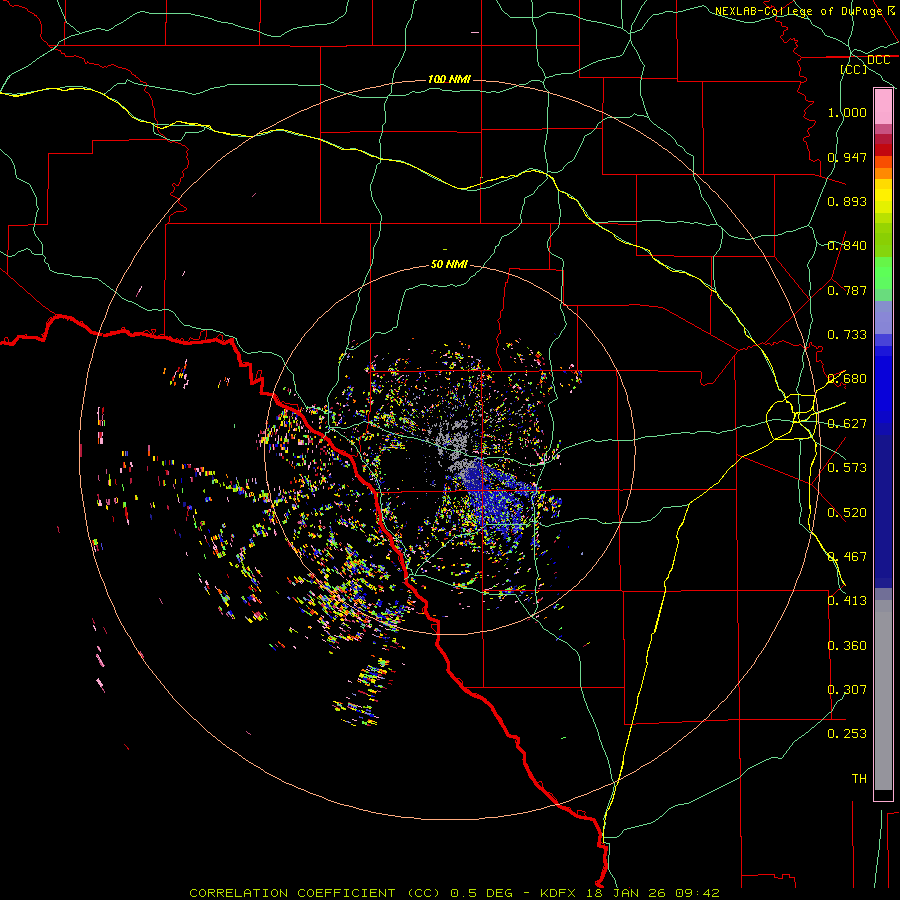Select the 0.840 legend value
900x900 pixels.
tap(847, 246)
